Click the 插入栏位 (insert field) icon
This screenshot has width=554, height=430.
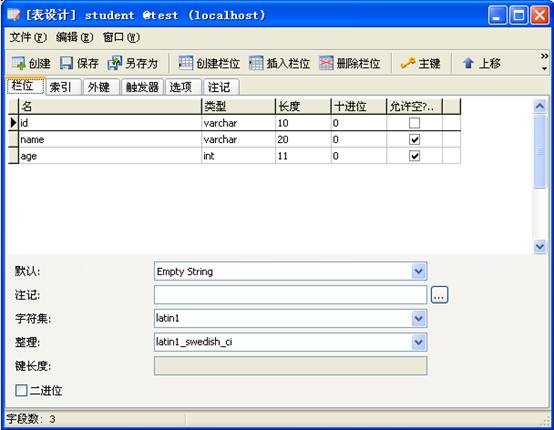[x=256, y=63]
